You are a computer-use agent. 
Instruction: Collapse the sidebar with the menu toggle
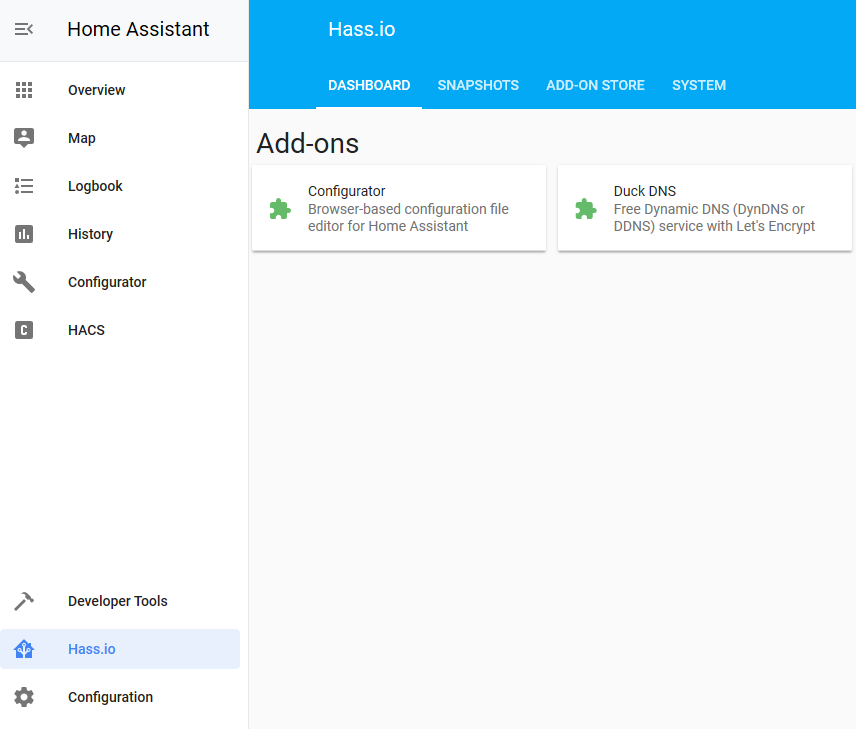pos(24,29)
